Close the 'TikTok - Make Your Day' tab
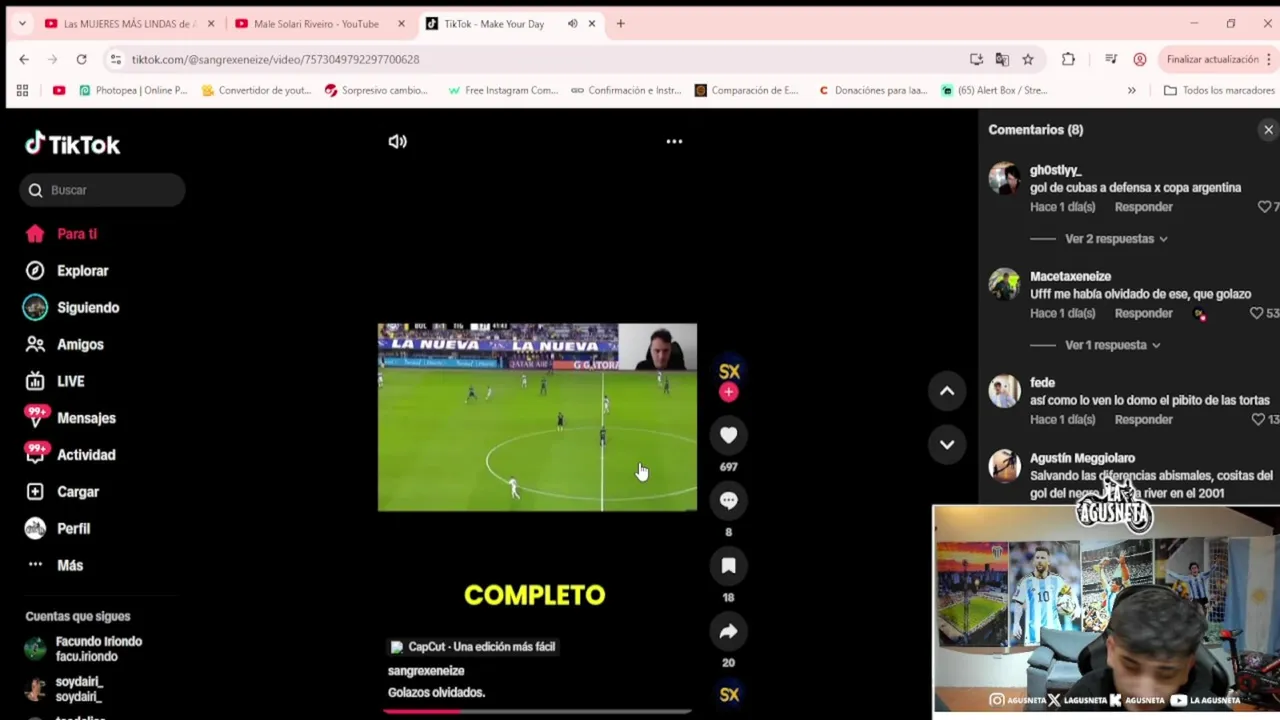The width and height of the screenshot is (1280, 720). (x=592, y=24)
